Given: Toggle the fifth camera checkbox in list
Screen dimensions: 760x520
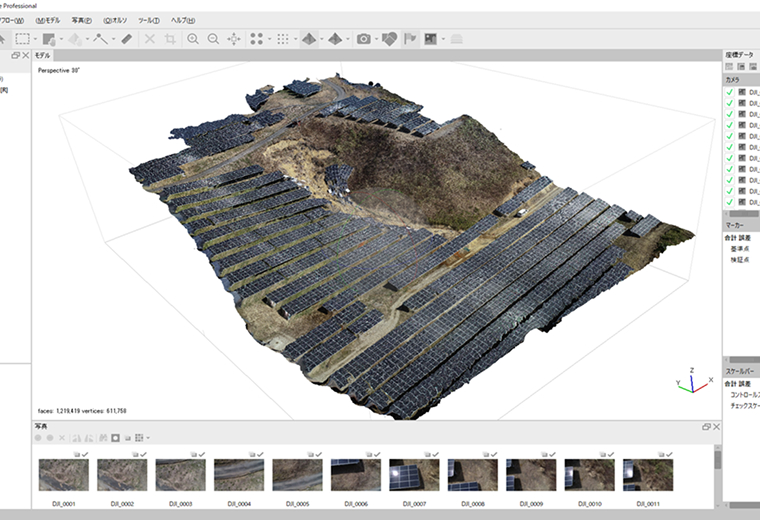Looking at the screenshot, I should tap(730, 136).
